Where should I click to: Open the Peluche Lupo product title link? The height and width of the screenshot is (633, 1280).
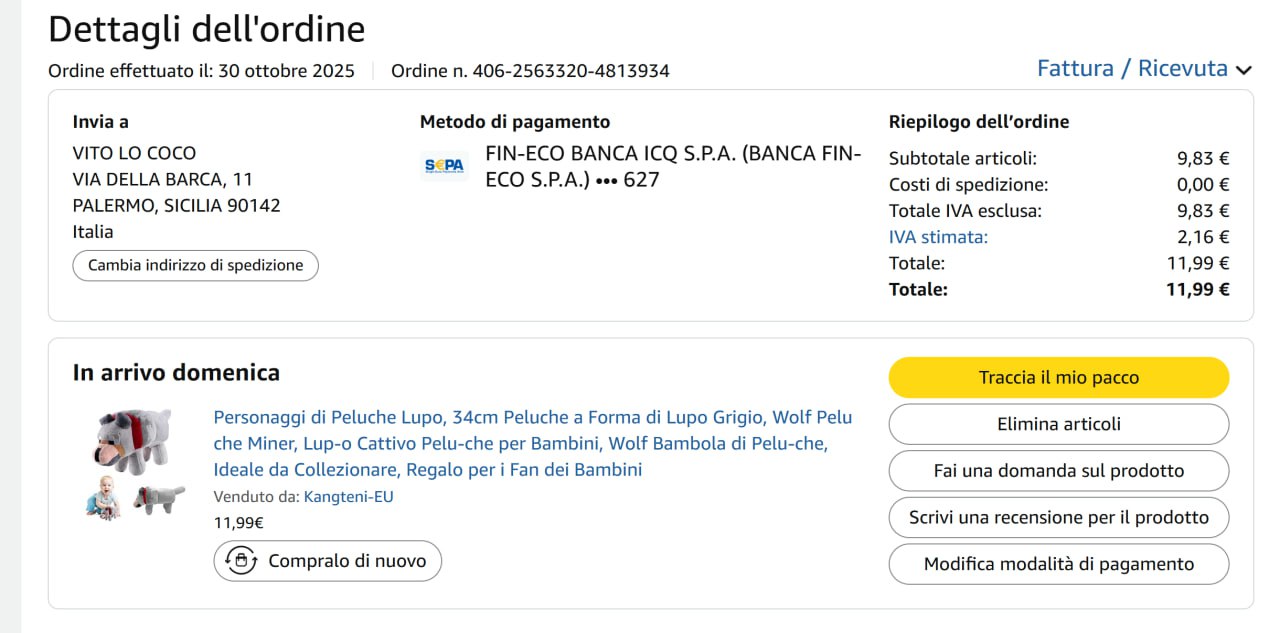coord(532,443)
